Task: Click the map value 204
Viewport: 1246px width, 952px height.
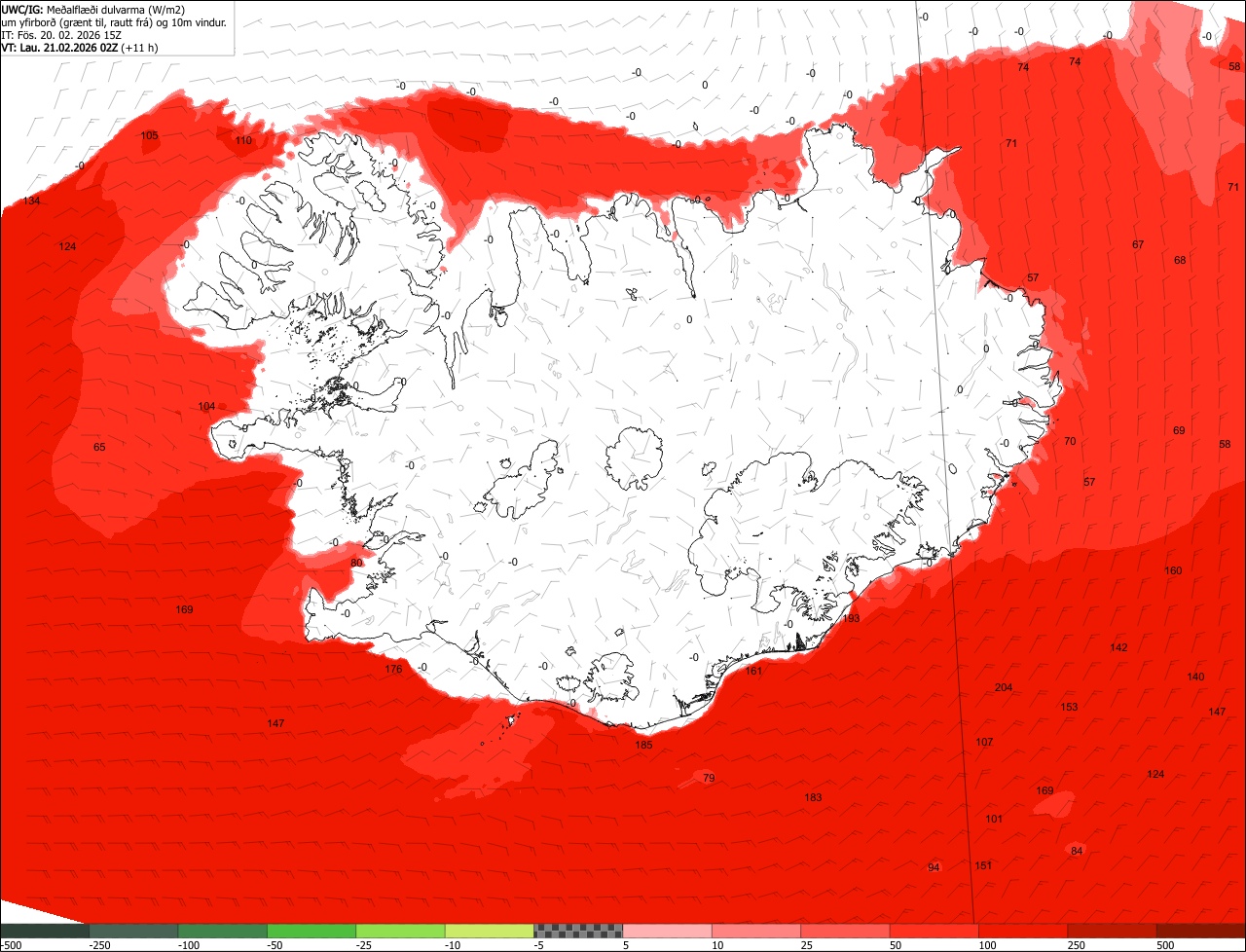Action: (x=1004, y=687)
